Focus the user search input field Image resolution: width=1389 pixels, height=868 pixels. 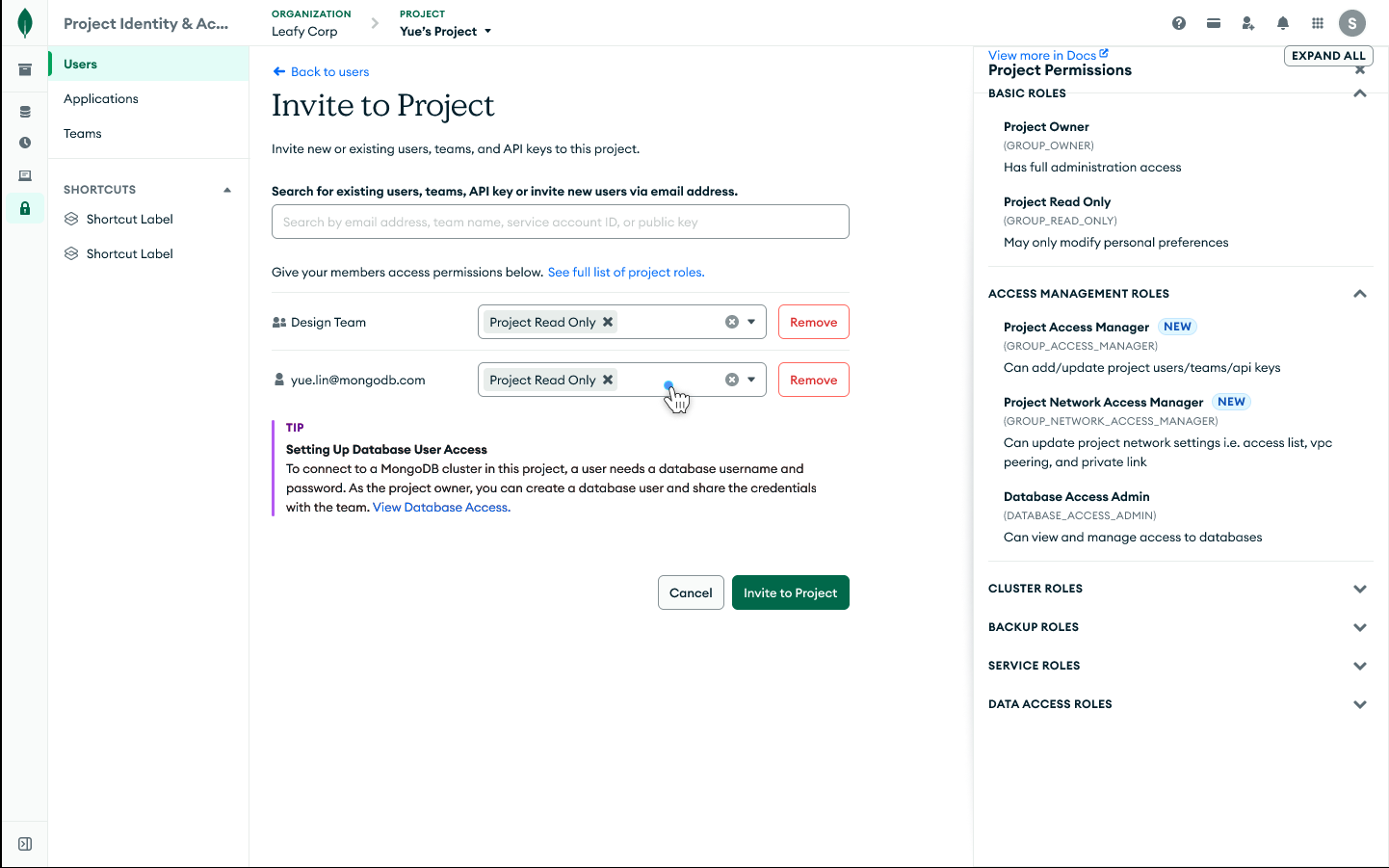click(x=561, y=222)
